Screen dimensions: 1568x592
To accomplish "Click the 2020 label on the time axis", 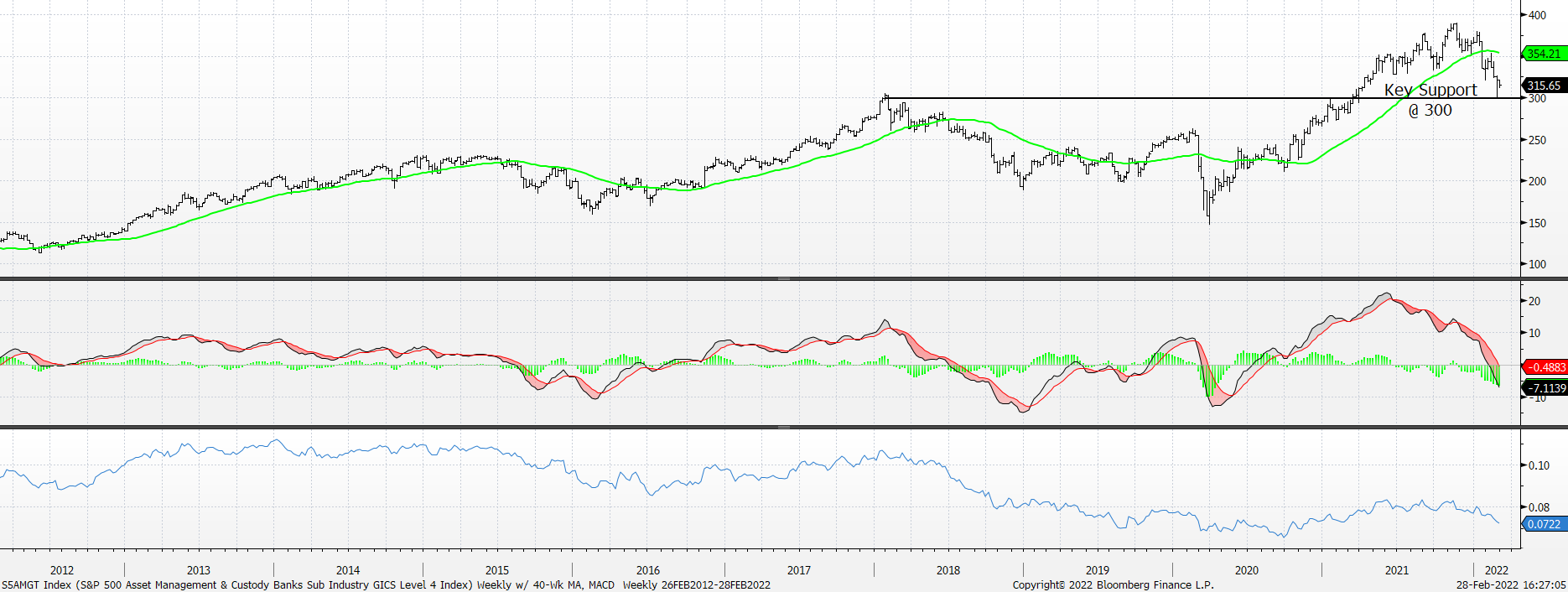I will point(1247,570).
